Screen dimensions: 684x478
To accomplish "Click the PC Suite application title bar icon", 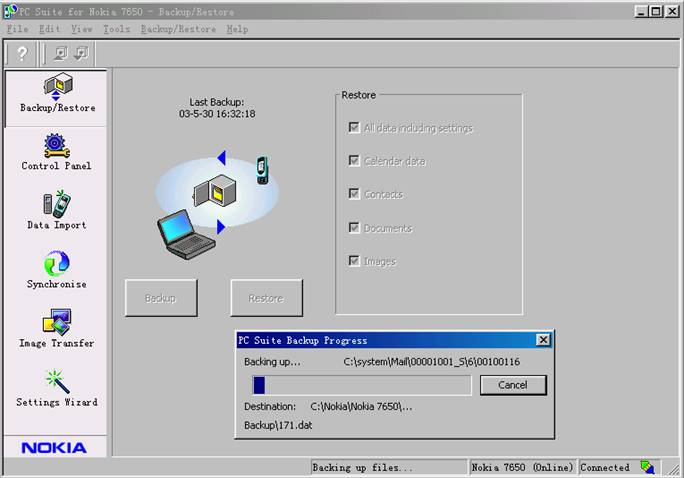I will (x=10, y=11).
